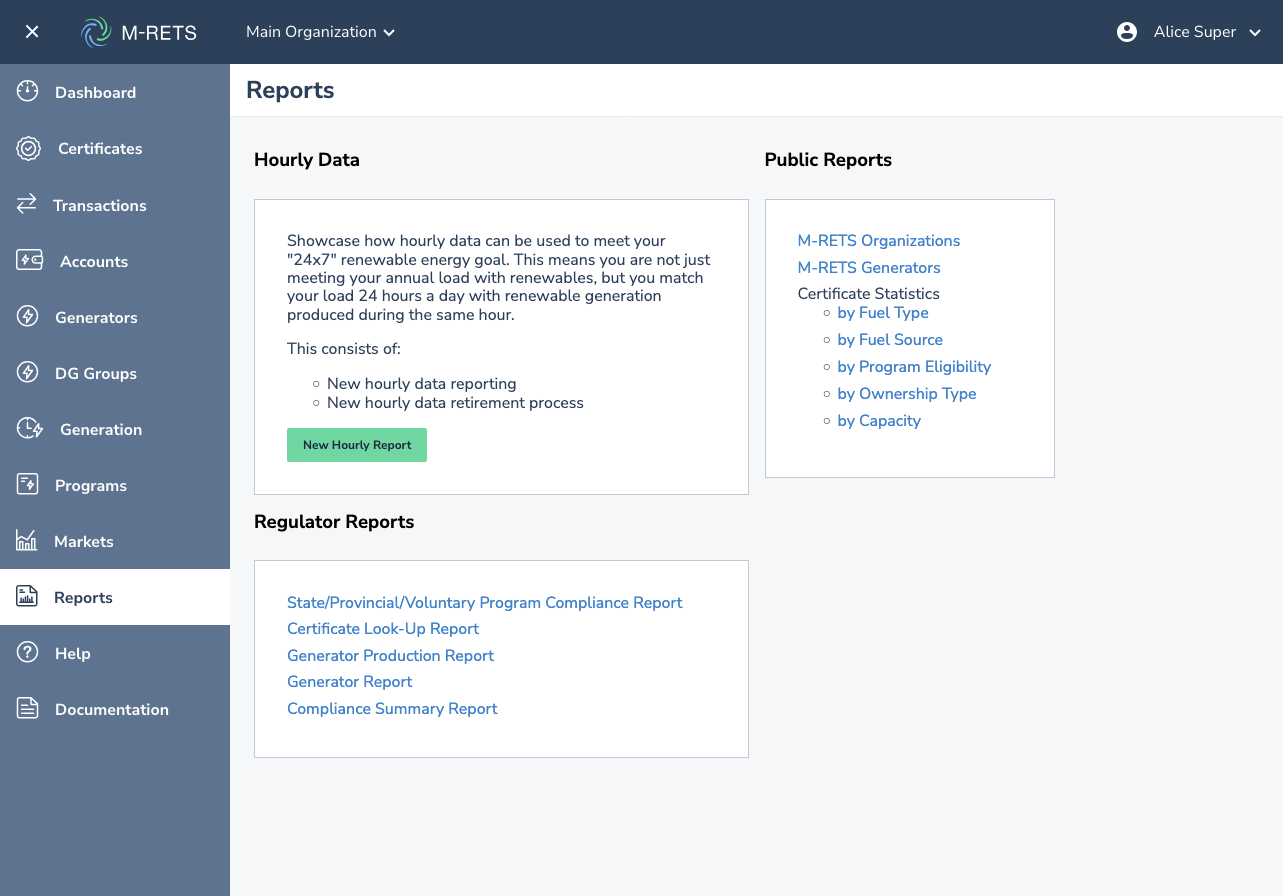
Task: Select Generators in the sidebar
Action: point(115,316)
